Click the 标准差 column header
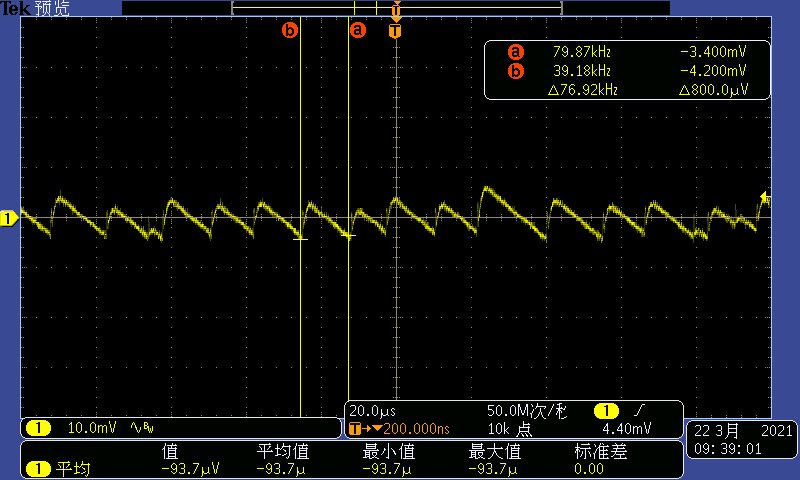 (601, 451)
